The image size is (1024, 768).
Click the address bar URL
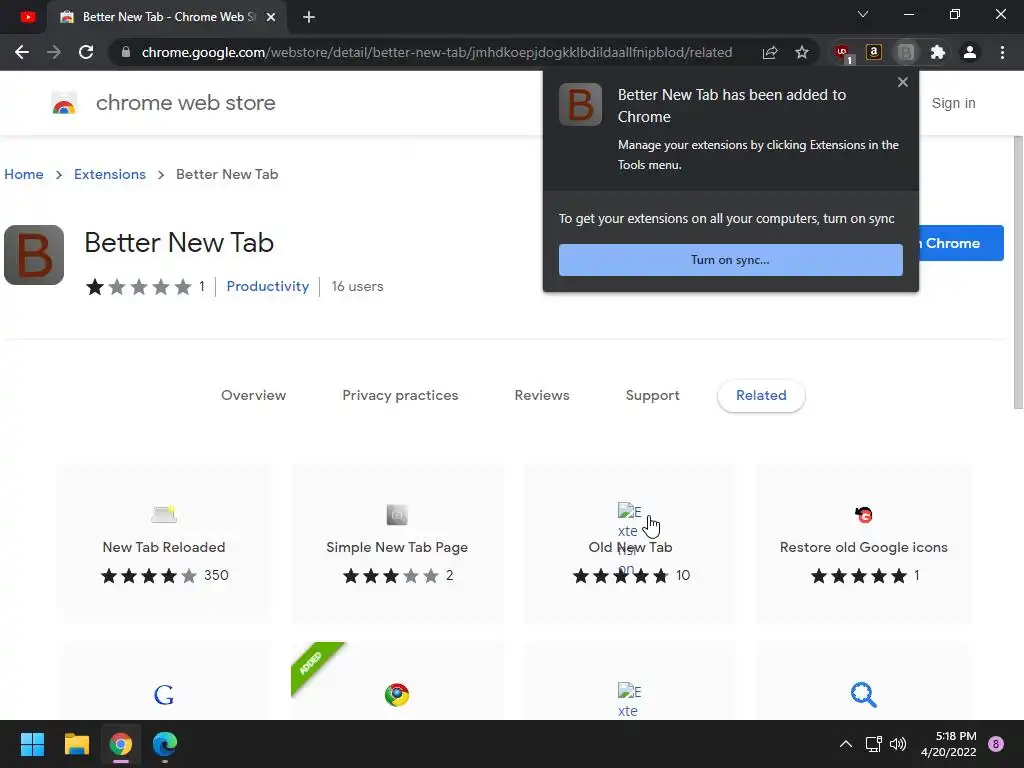(x=436, y=52)
